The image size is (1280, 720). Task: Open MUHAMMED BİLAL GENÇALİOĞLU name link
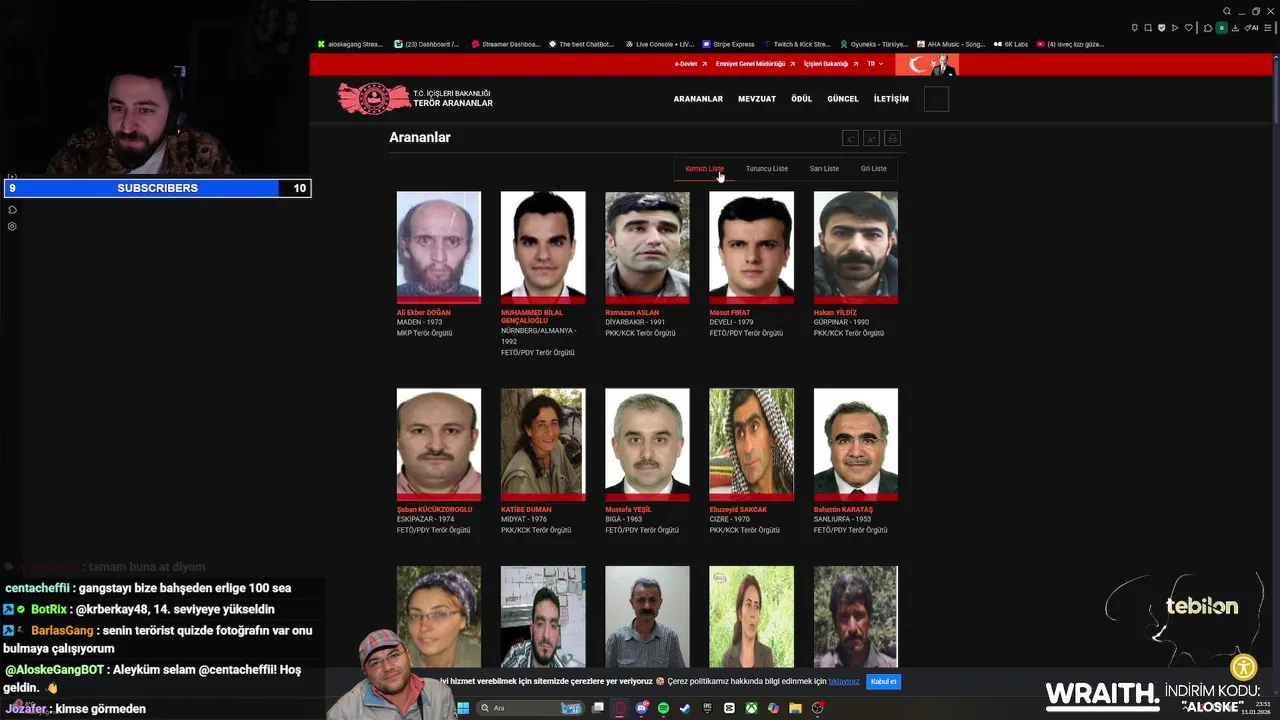532,317
